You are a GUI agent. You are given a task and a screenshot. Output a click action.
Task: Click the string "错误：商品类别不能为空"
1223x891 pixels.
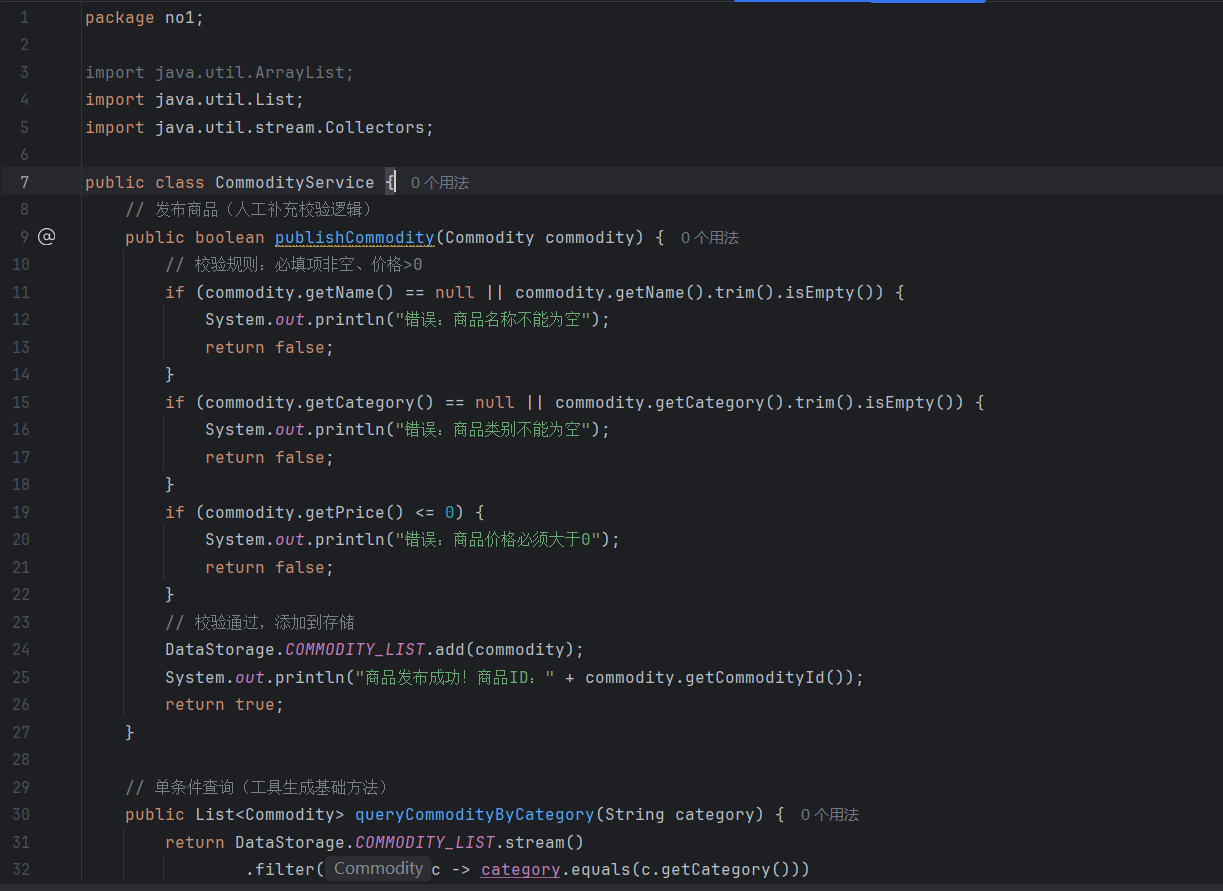[x=495, y=430]
